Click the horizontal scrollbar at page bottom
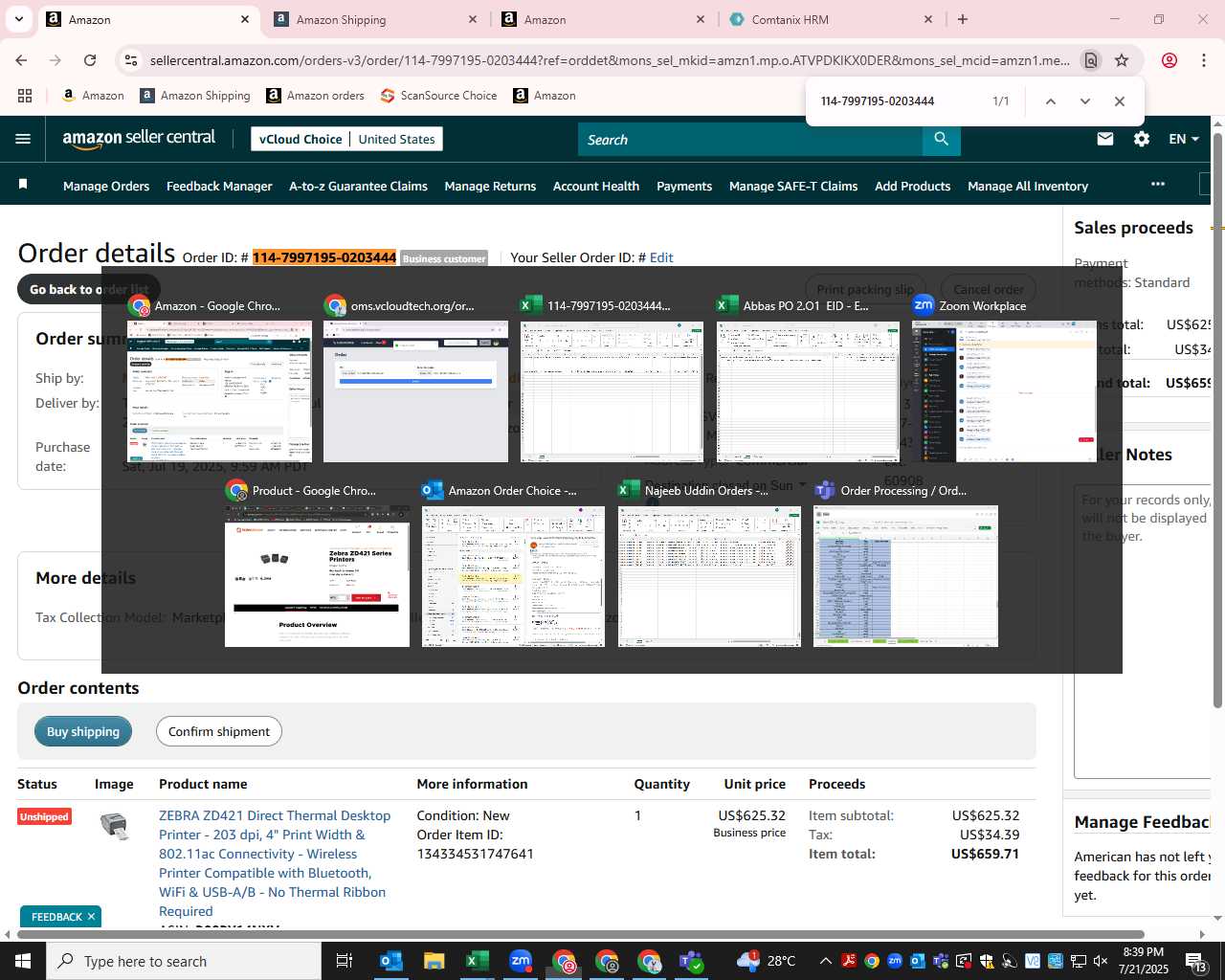This screenshot has width=1225, height=980. coord(581,934)
